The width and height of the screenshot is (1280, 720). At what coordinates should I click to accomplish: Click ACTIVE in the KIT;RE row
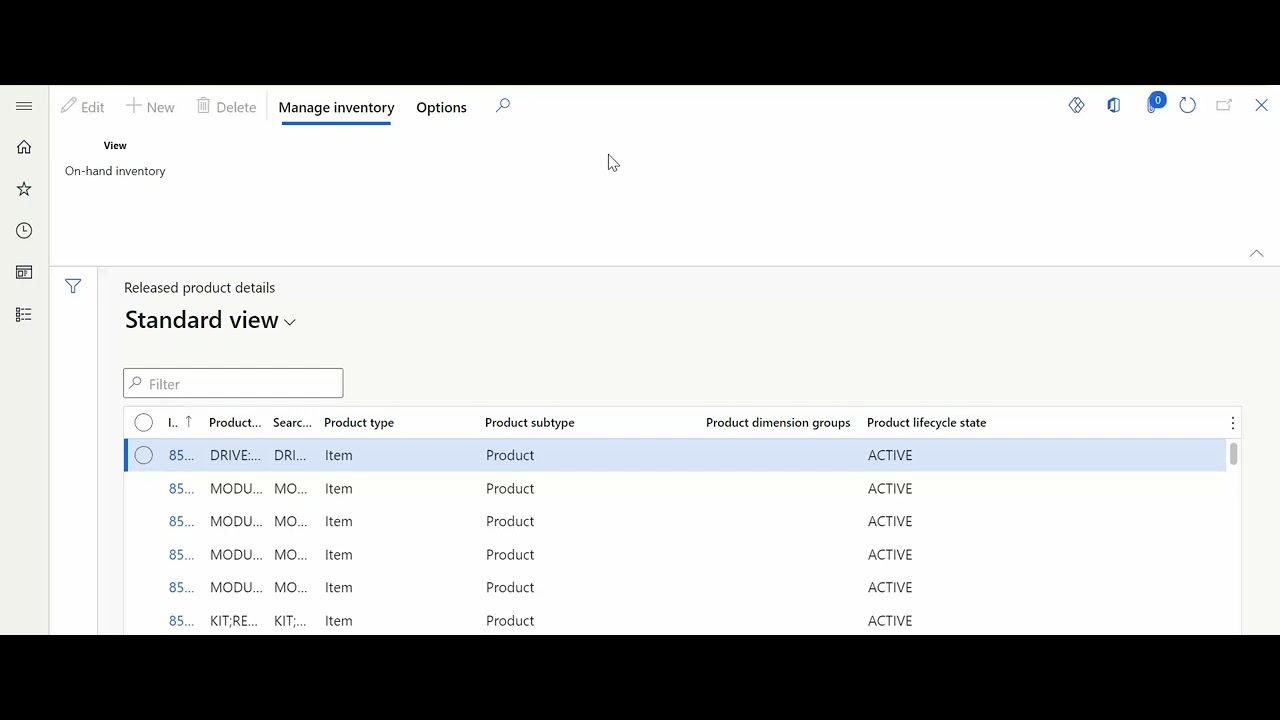point(890,621)
